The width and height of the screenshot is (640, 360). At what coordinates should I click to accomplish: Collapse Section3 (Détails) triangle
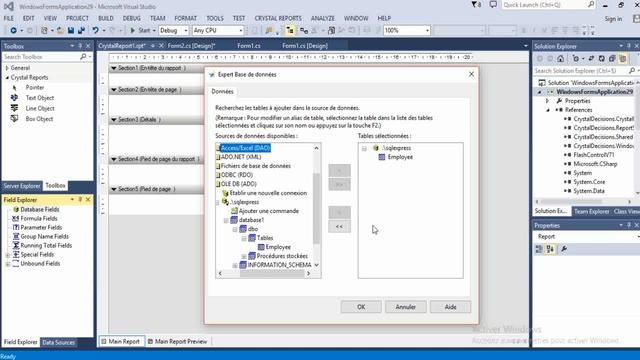point(114,120)
